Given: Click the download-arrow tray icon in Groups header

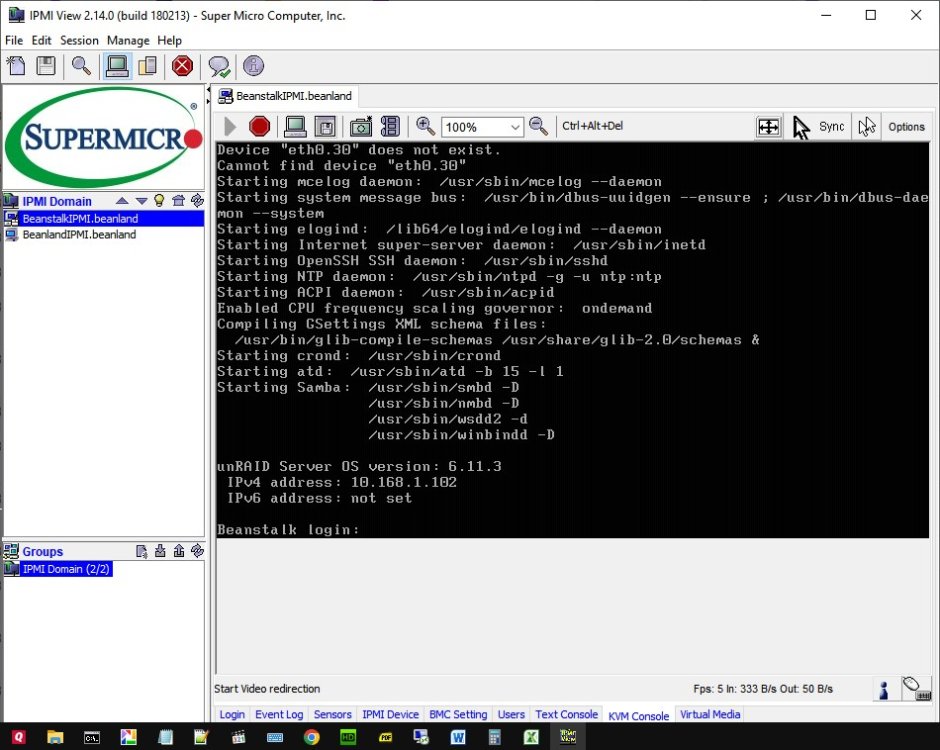Looking at the screenshot, I should (160, 551).
